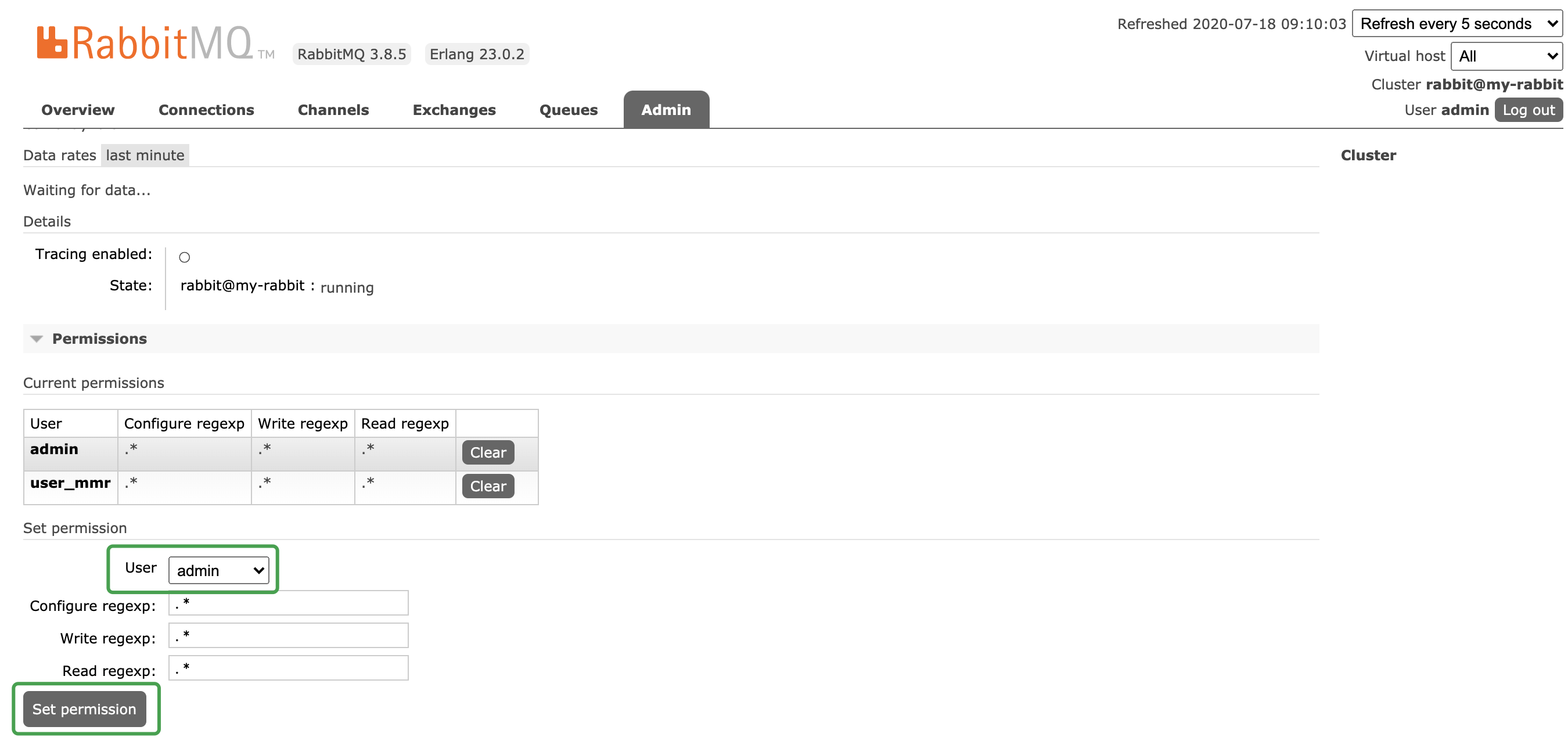This screenshot has height=741, width=1568.
Task: Clear permissions for user_mmr
Action: 488,486
